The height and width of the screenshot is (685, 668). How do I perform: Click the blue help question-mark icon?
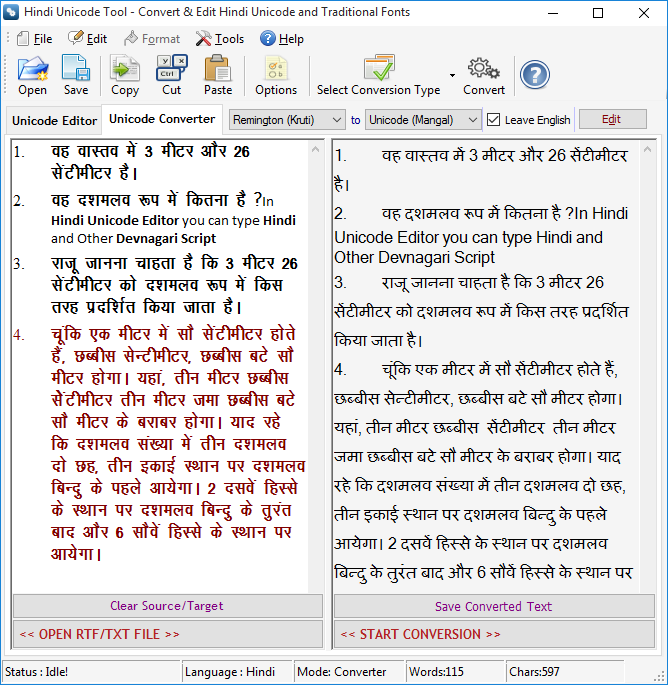[x=534, y=75]
